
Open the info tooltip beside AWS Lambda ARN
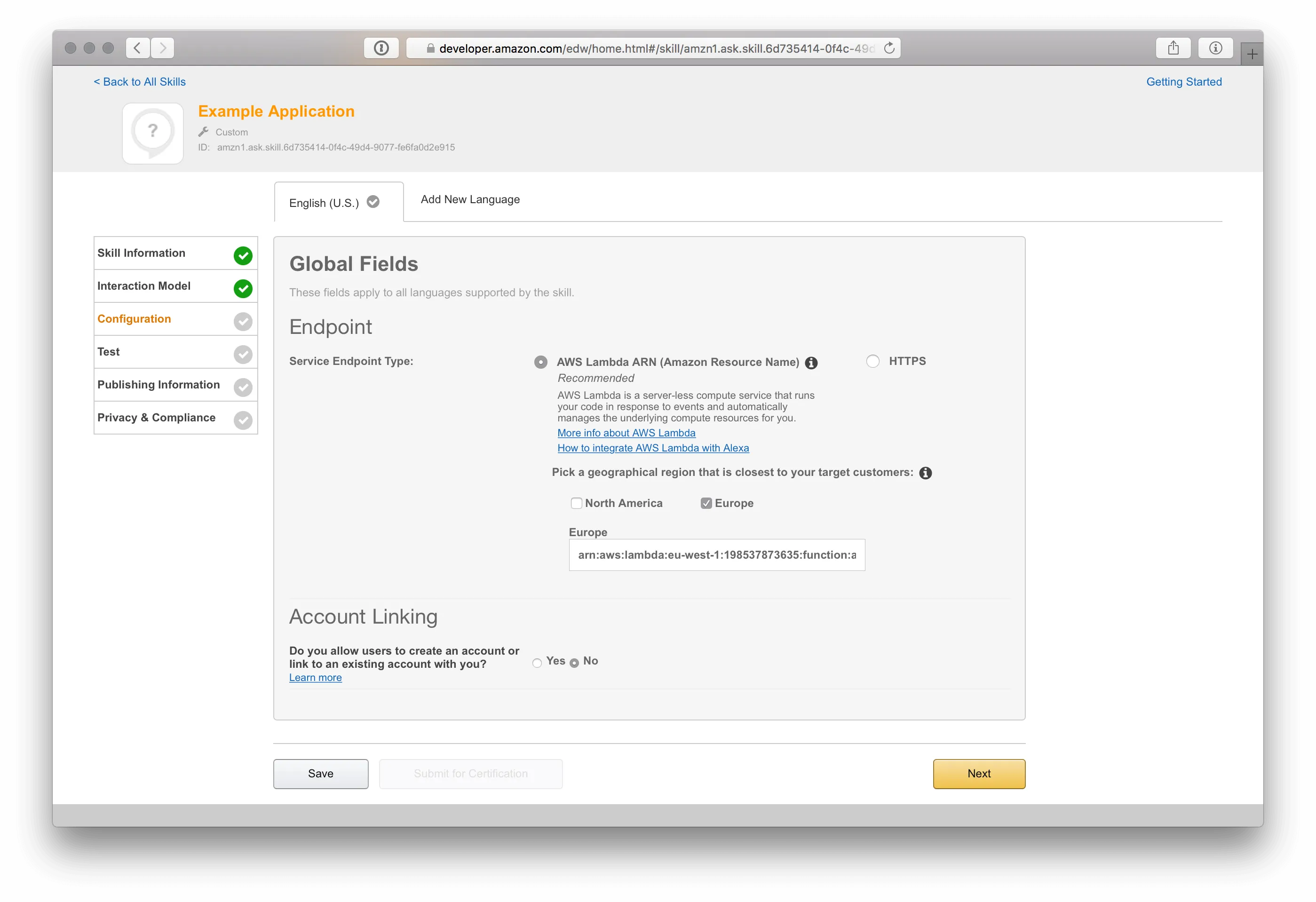point(811,363)
